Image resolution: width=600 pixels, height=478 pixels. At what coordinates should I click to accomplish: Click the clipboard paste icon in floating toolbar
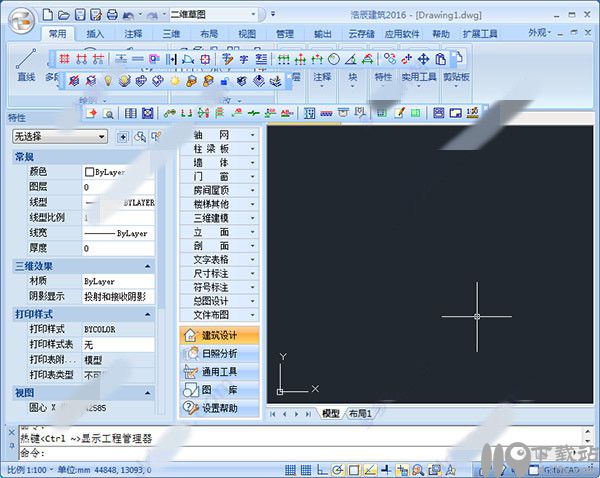tap(440, 59)
